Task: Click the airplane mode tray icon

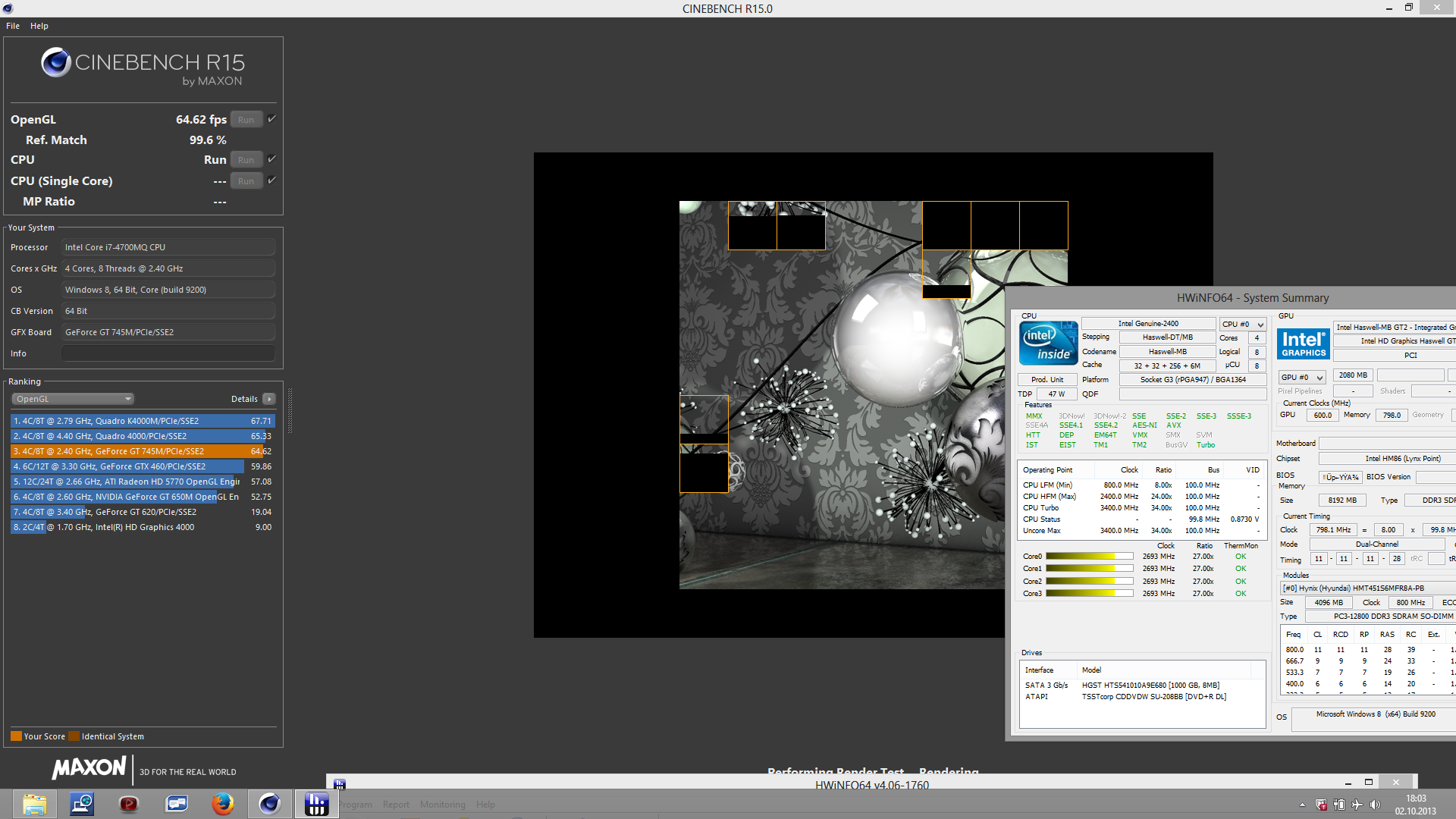Action: [1357, 805]
